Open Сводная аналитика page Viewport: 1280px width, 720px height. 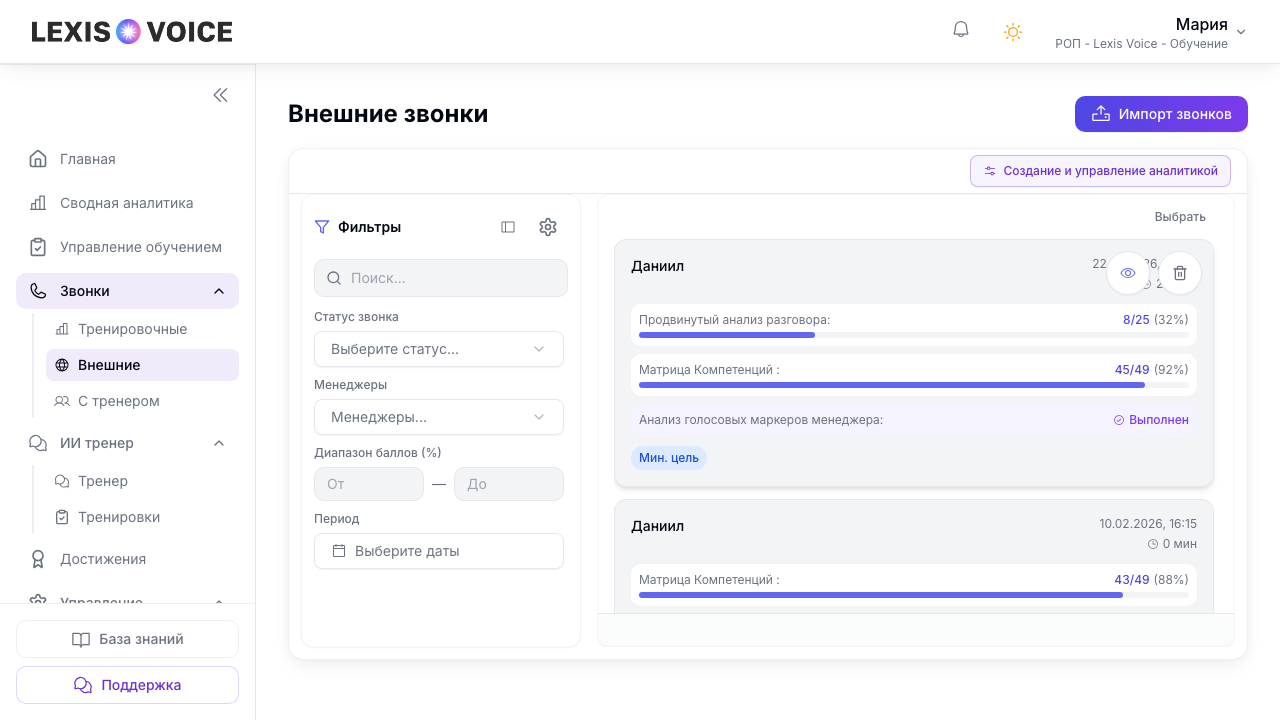pyautogui.click(x=127, y=203)
